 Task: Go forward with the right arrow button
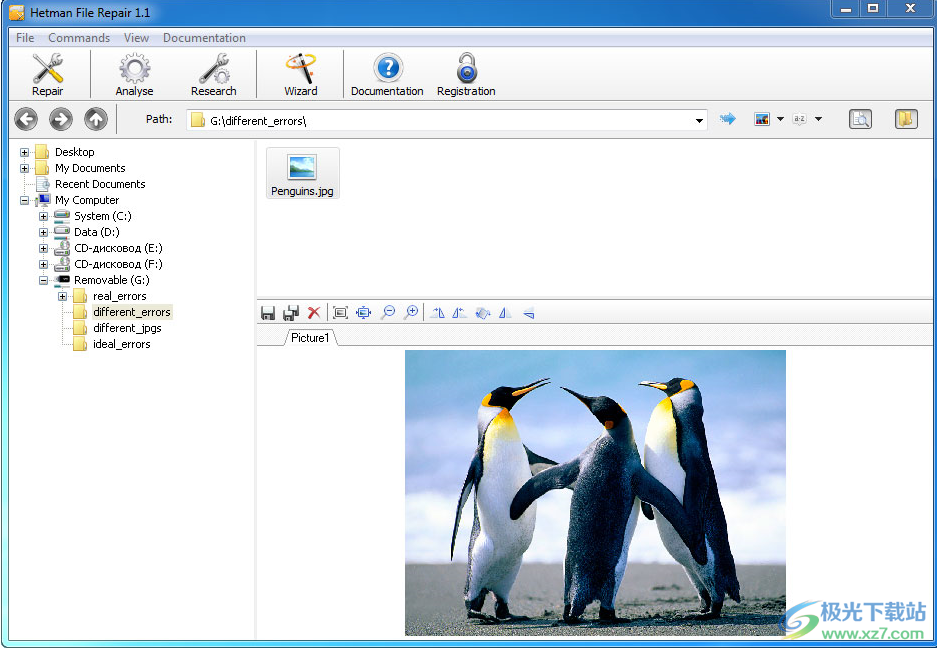(61, 119)
